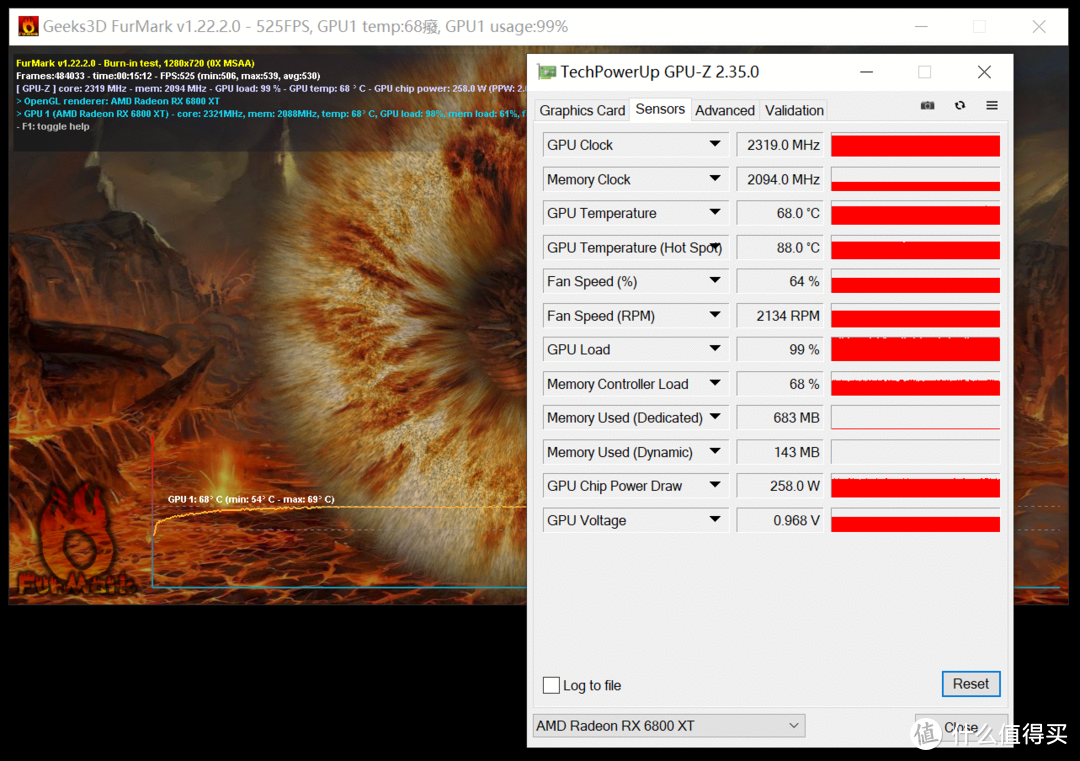
Task: Click the GPU-Z app icon in title bar
Action: pyautogui.click(x=547, y=72)
